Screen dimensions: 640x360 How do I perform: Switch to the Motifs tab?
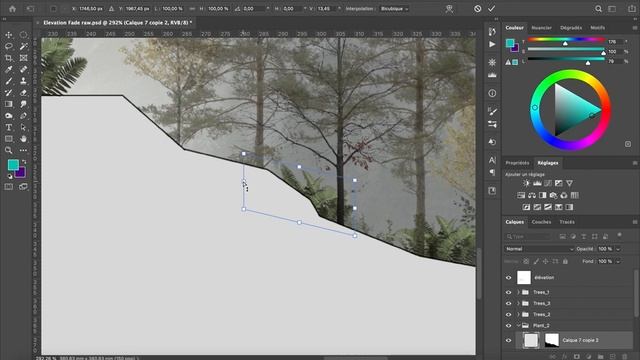[598, 28]
